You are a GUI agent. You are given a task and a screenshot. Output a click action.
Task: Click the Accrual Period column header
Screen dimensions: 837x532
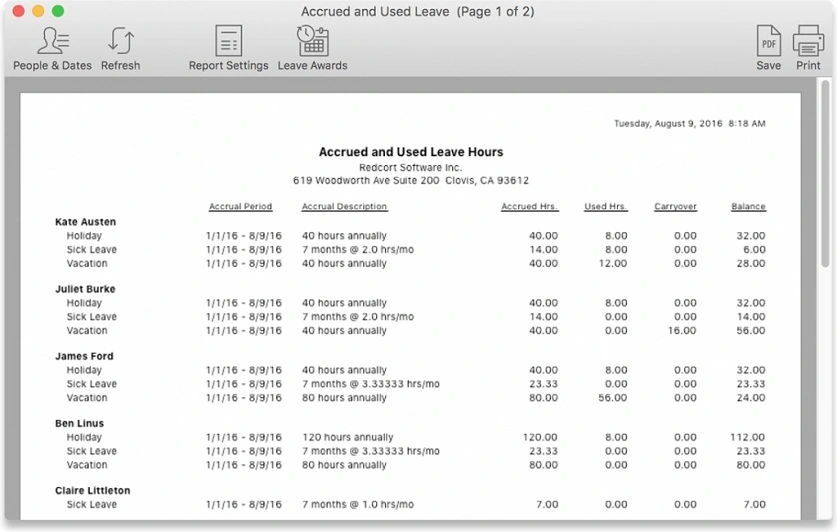[240, 207]
